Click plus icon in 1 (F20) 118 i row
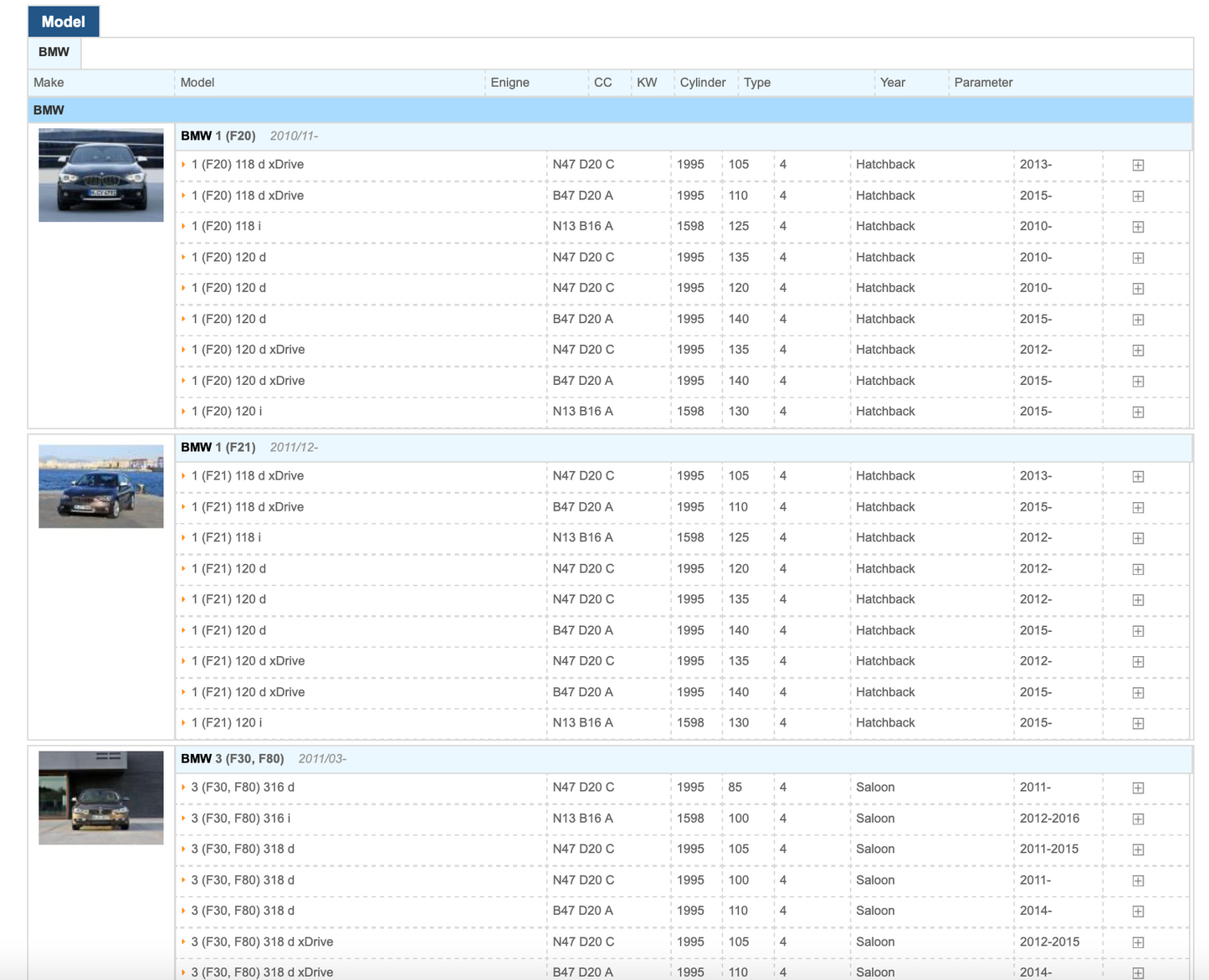 click(1138, 227)
